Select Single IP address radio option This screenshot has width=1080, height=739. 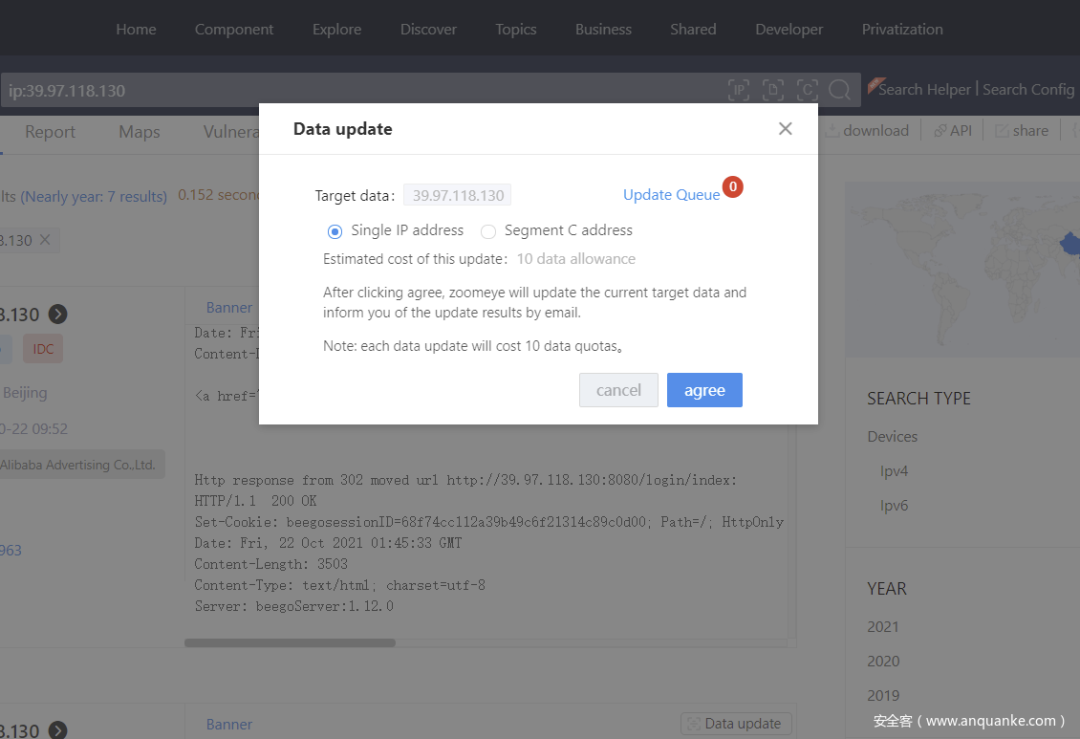pyautogui.click(x=335, y=231)
